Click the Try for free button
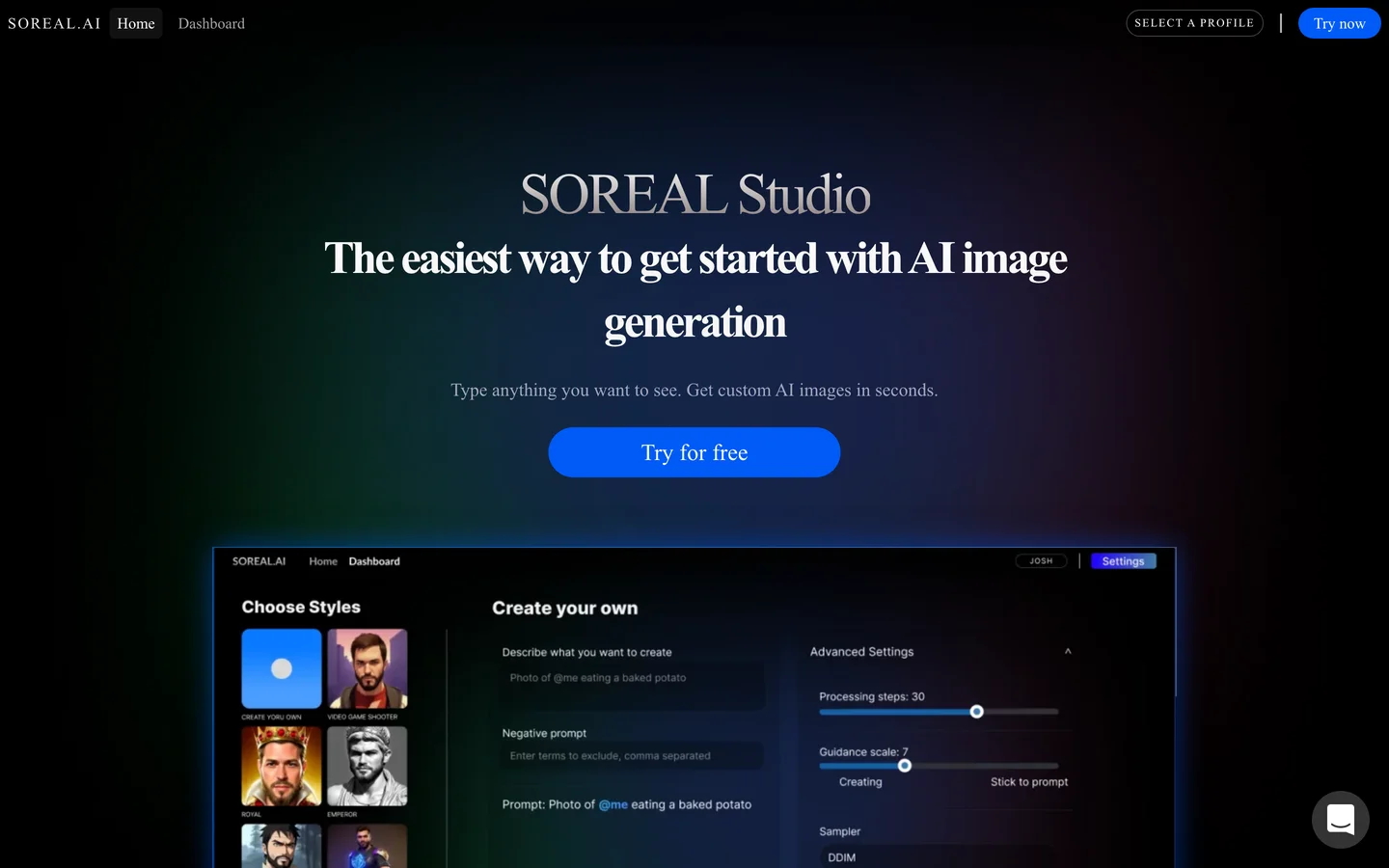The height and width of the screenshot is (868, 1389). click(694, 452)
